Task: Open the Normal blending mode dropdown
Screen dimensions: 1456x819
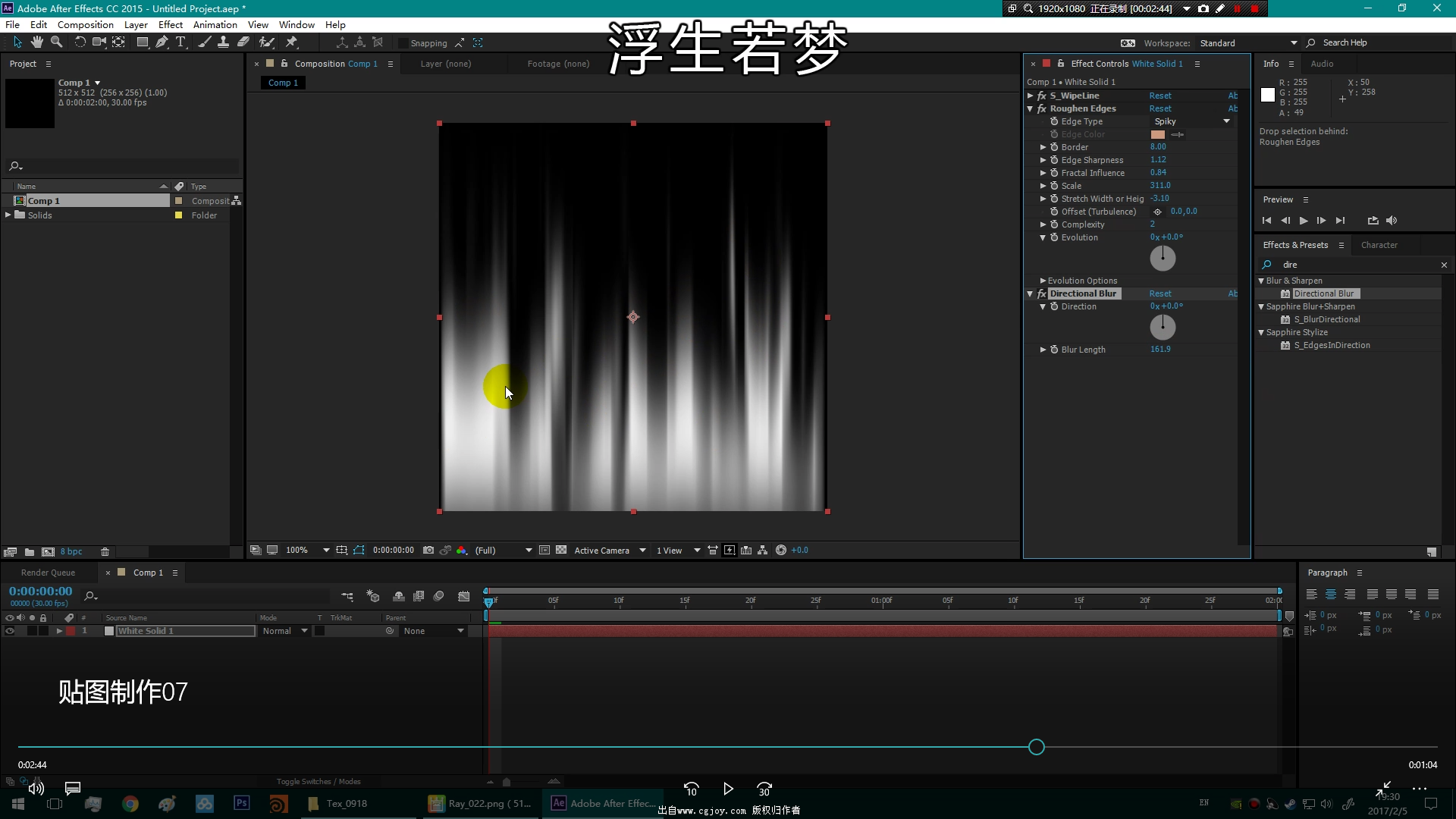Action: pos(284,631)
